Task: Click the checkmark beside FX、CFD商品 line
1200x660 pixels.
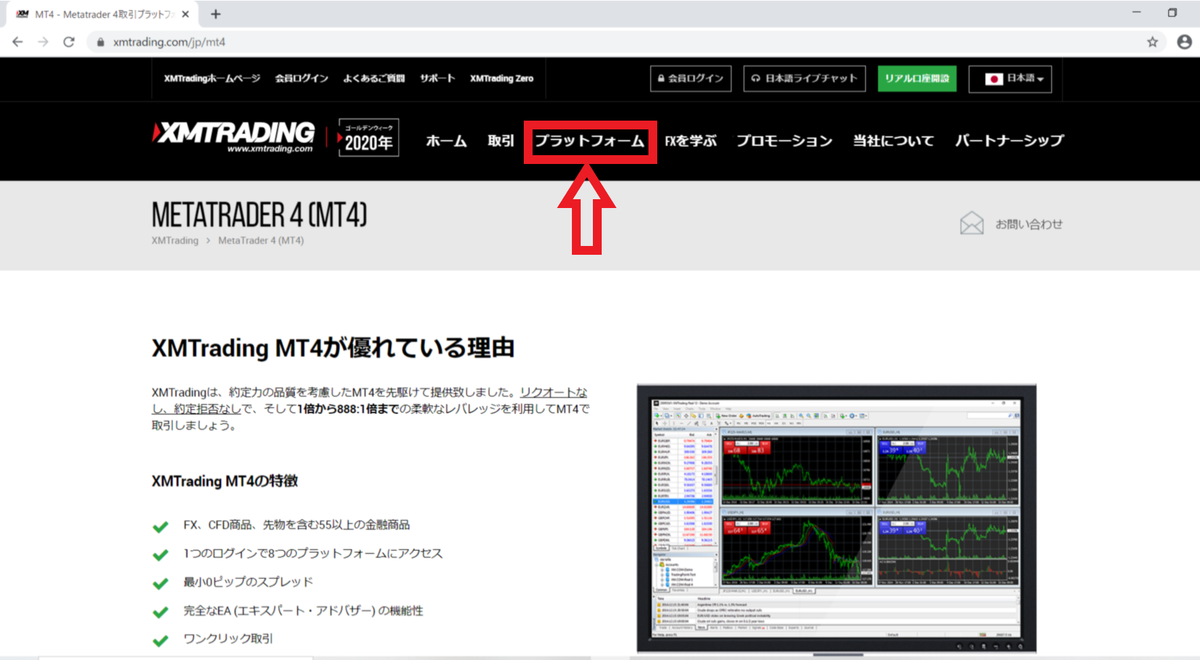Action: point(160,526)
